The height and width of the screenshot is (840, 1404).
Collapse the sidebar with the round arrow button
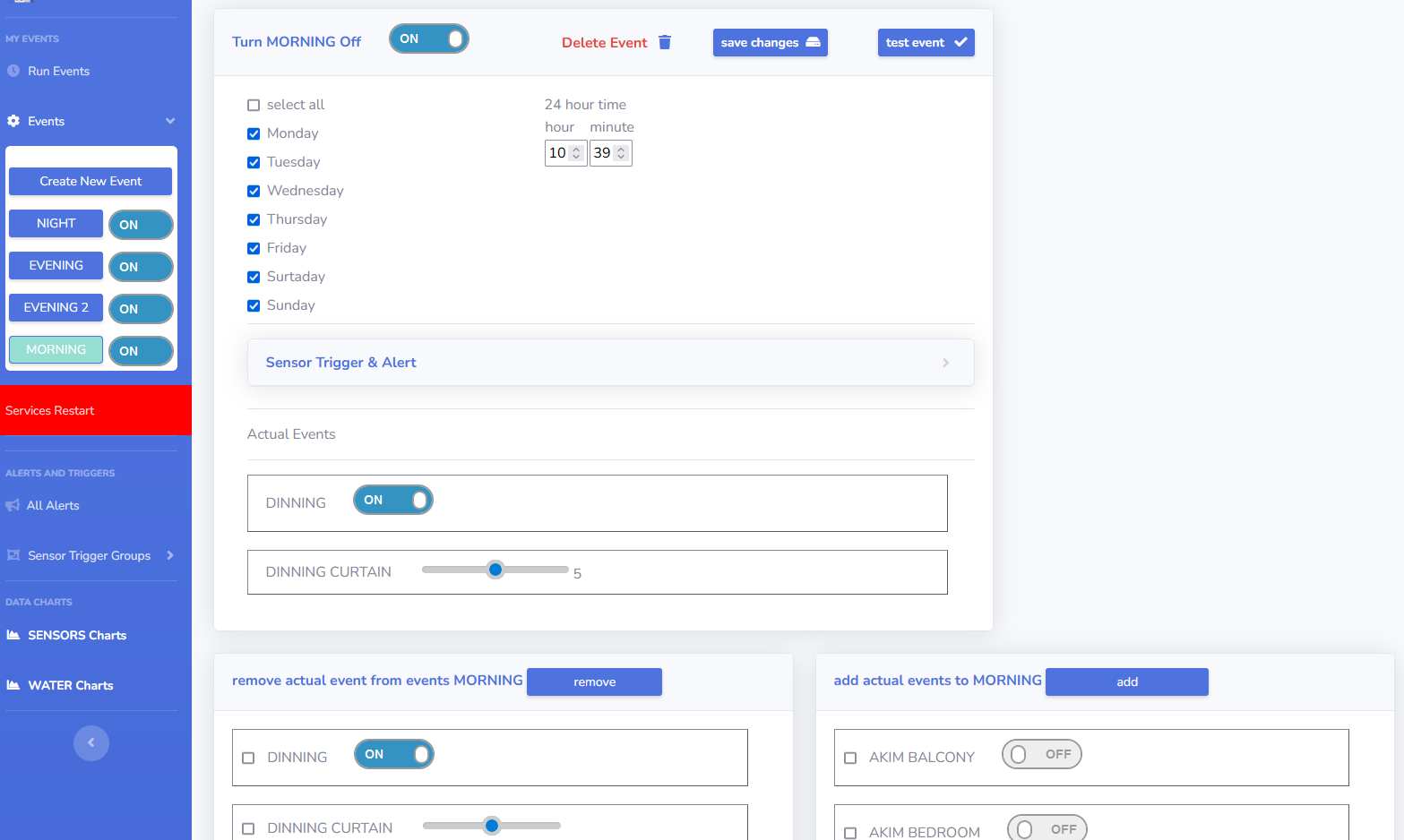point(90,742)
